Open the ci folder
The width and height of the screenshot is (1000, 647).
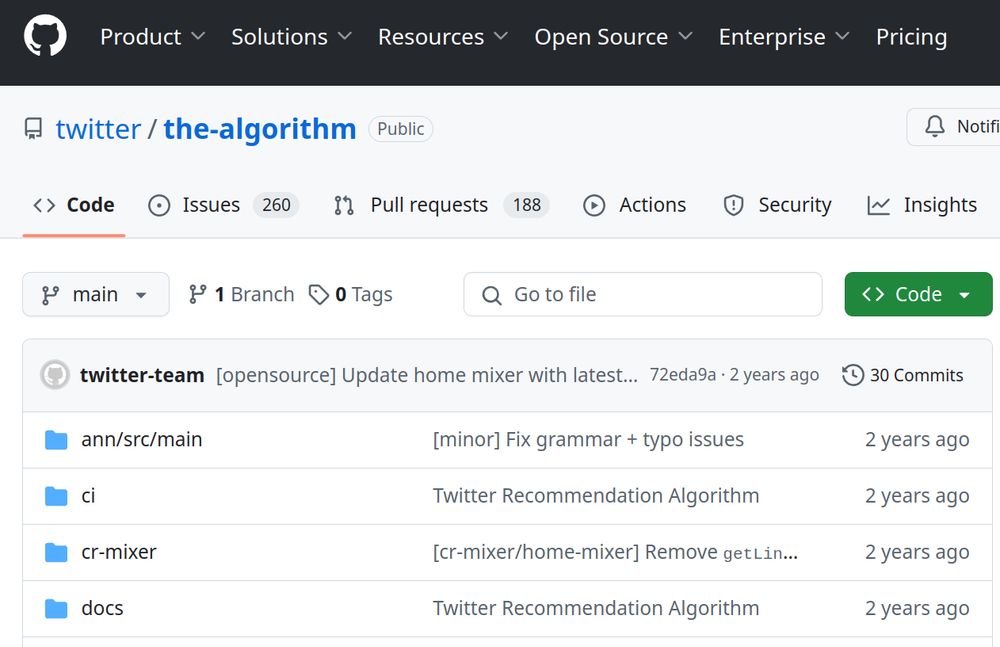[88, 496]
